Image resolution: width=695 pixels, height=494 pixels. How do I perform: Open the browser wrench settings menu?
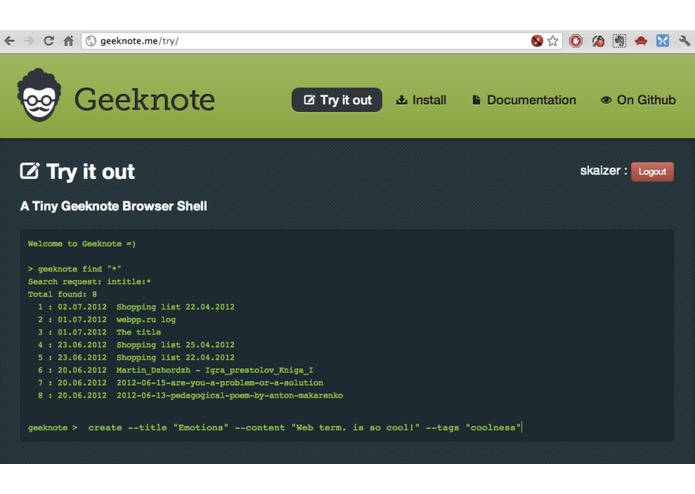[684, 41]
